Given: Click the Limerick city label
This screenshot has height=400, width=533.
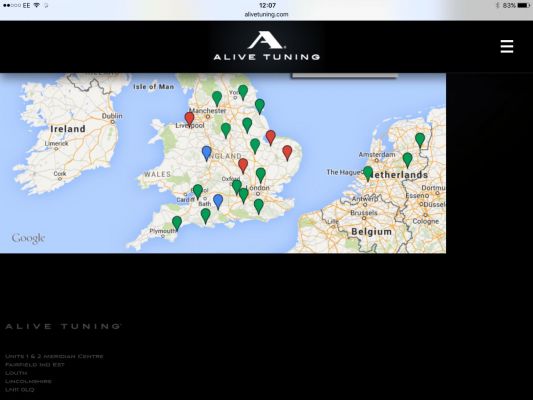Looking at the screenshot, I should tap(56, 143).
